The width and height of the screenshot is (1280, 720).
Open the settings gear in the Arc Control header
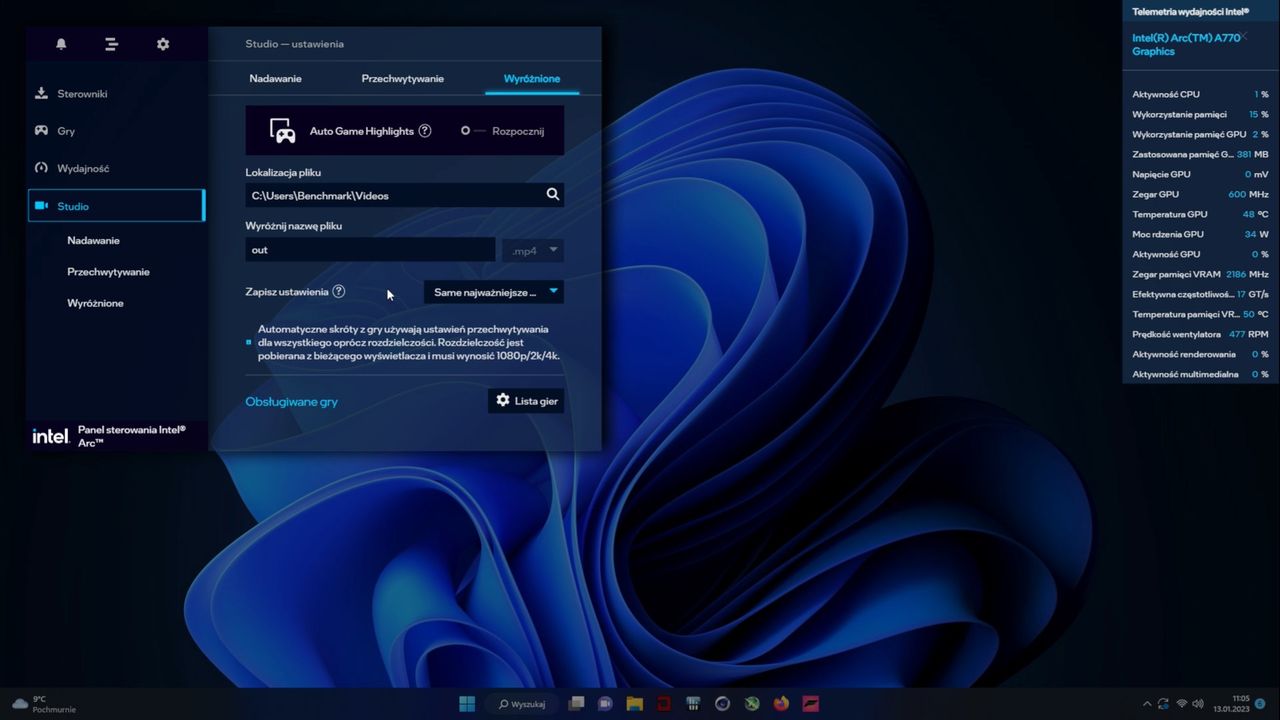163,44
